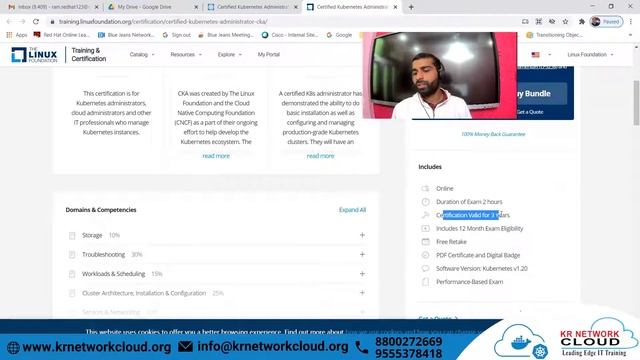640x360 pixels.
Task: Open the Catalog dropdown menu
Action: [142, 54]
